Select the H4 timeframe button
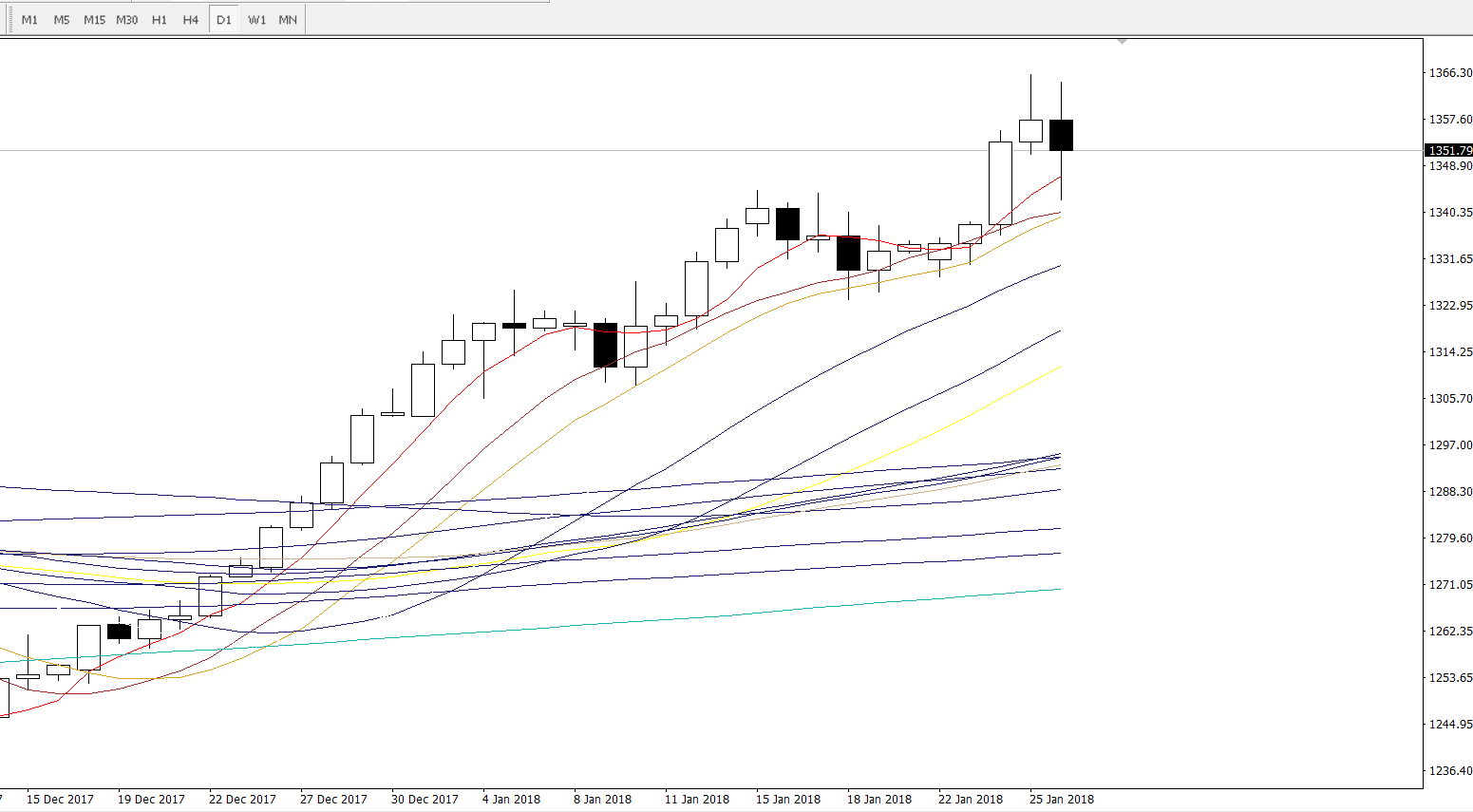The height and width of the screenshot is (812, 1473). coord(191,20)
